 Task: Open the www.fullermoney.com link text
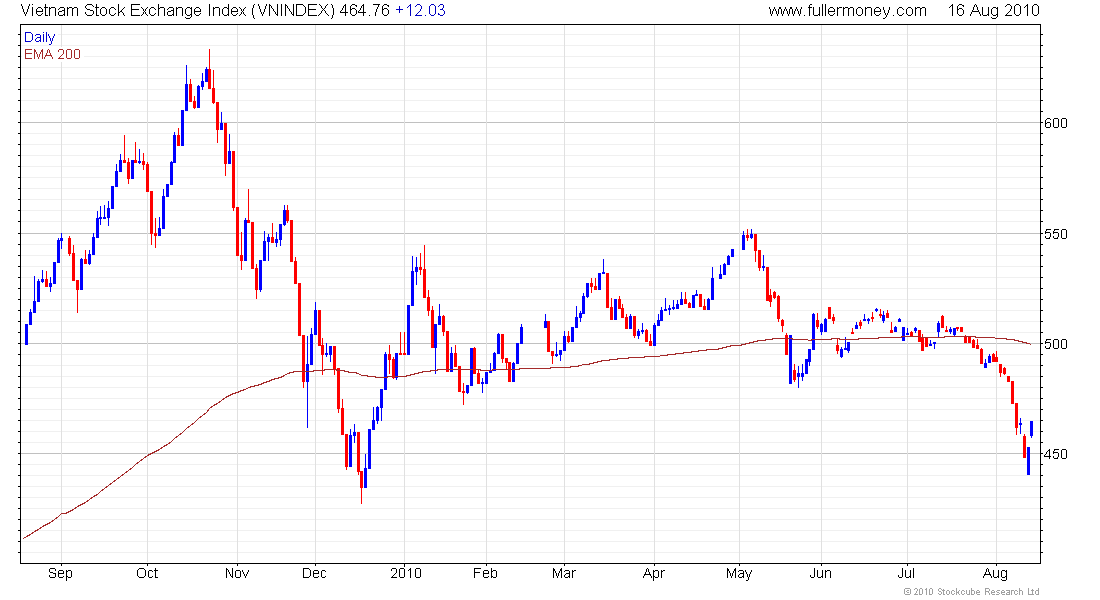coord(847,11)
